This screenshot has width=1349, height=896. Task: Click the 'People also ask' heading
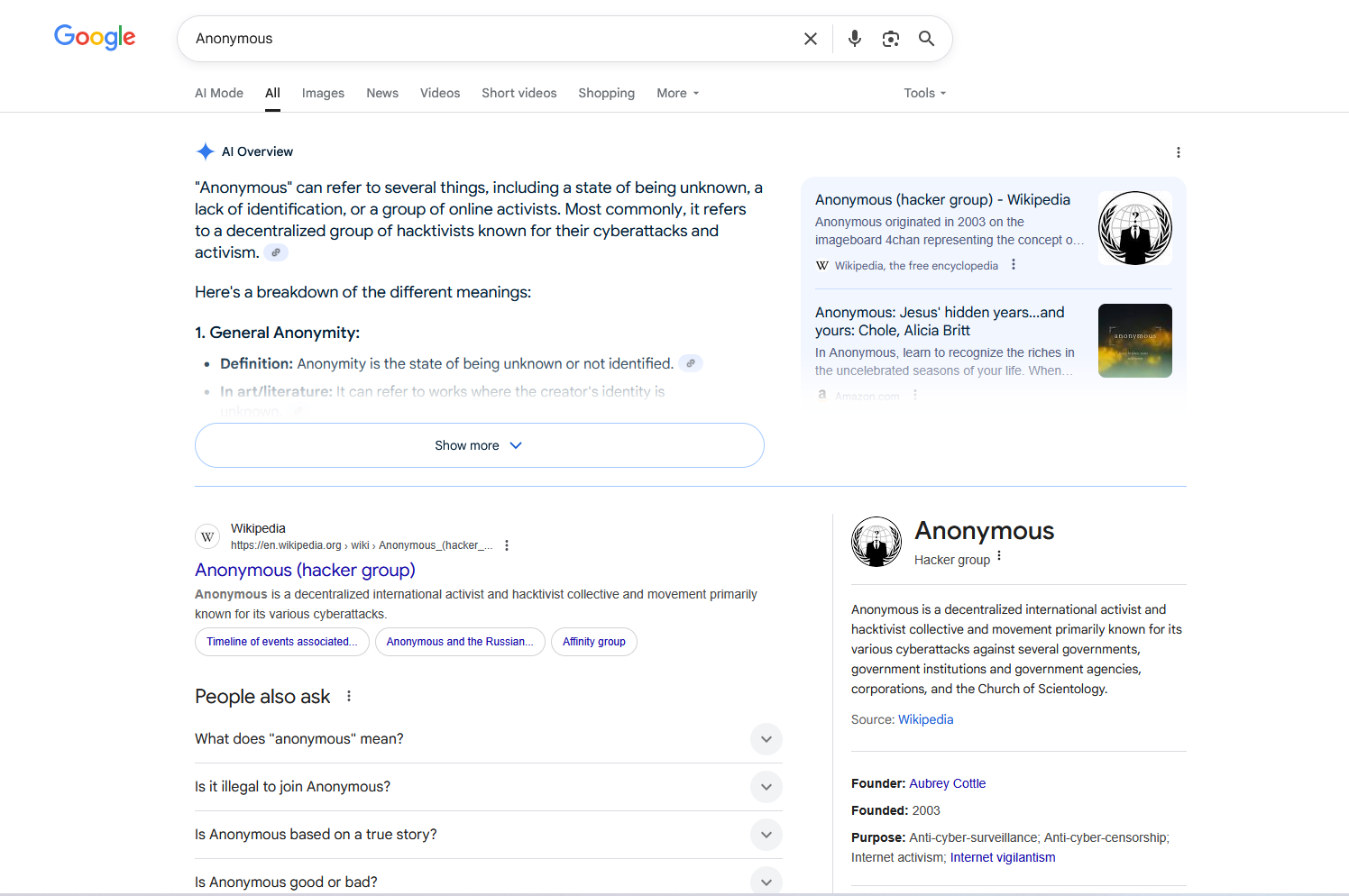click(x=262, y=697)
